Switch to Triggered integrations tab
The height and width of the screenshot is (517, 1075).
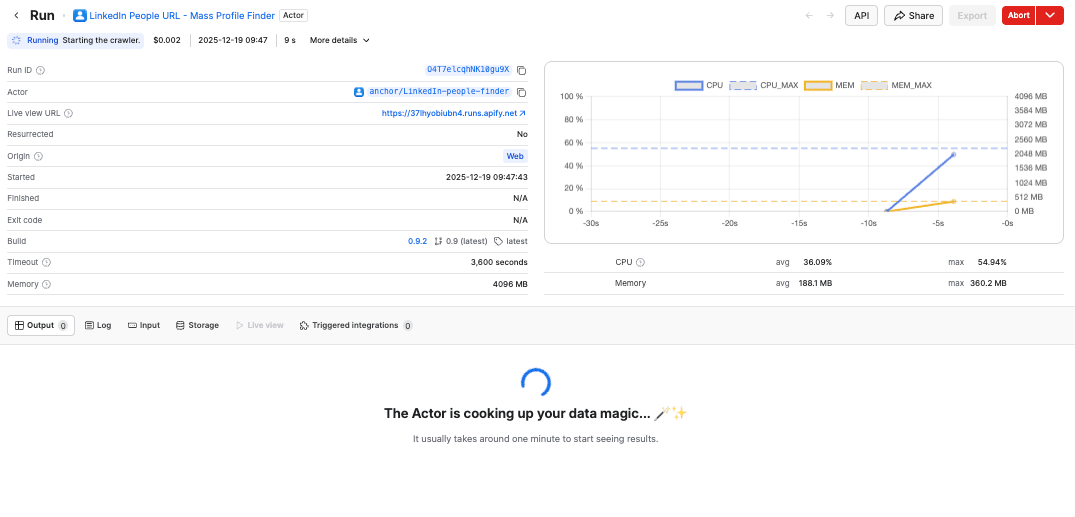click(356, 326)
